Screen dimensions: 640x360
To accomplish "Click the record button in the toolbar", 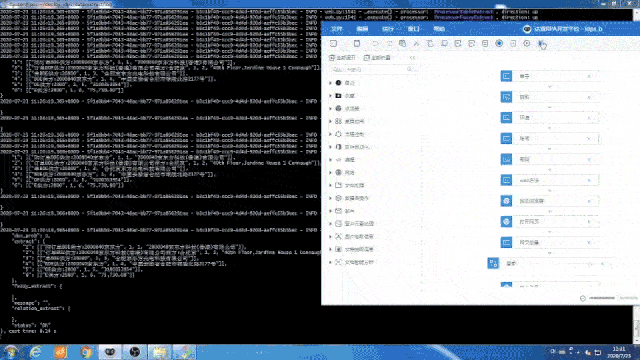I will [x=499, y=43].
